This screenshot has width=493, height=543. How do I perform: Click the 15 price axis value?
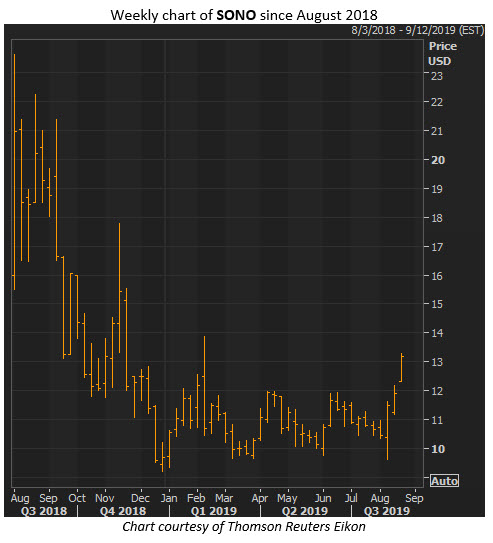click(x=437, y=304)
